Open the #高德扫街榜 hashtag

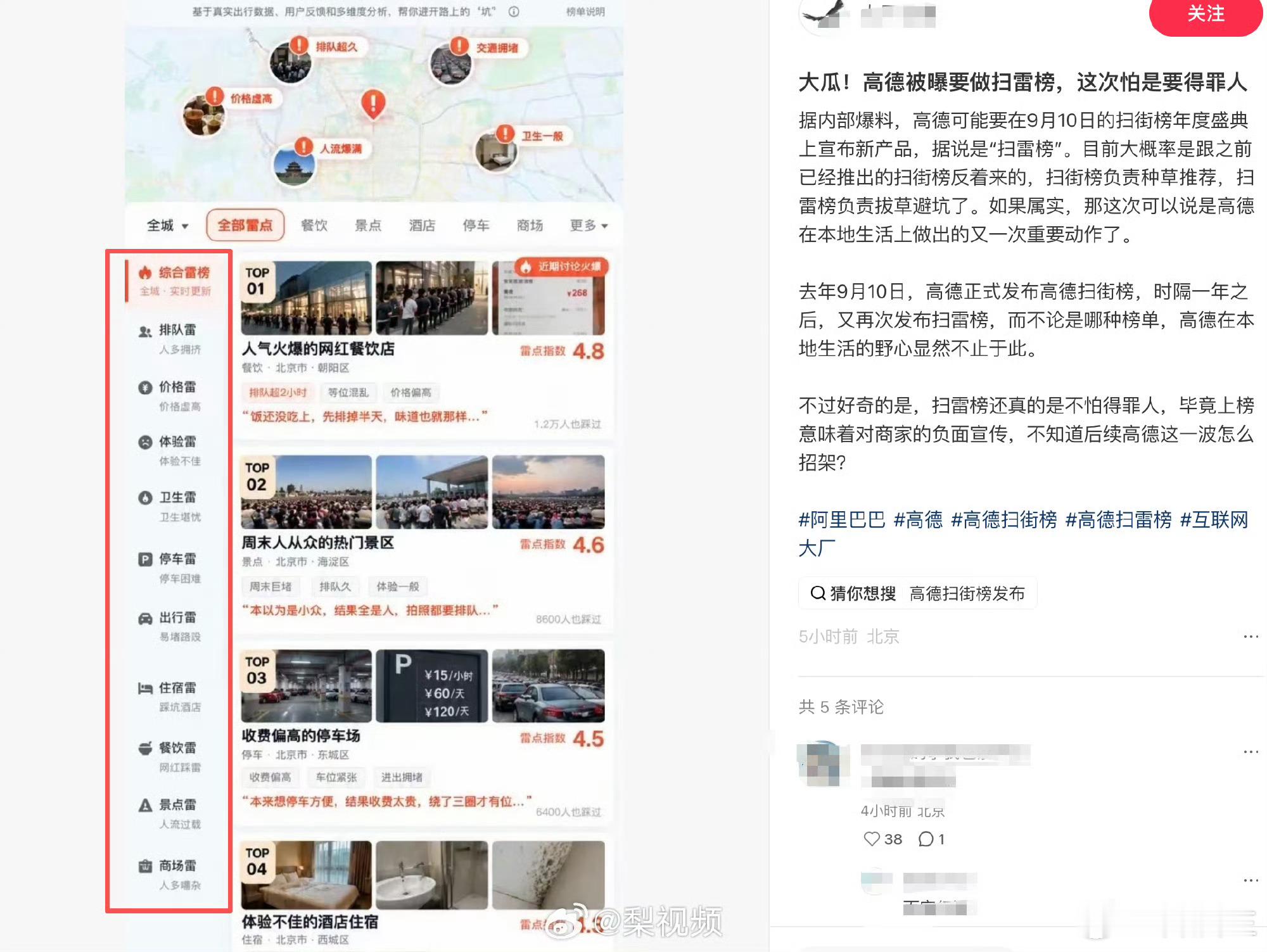point(1004,520)
